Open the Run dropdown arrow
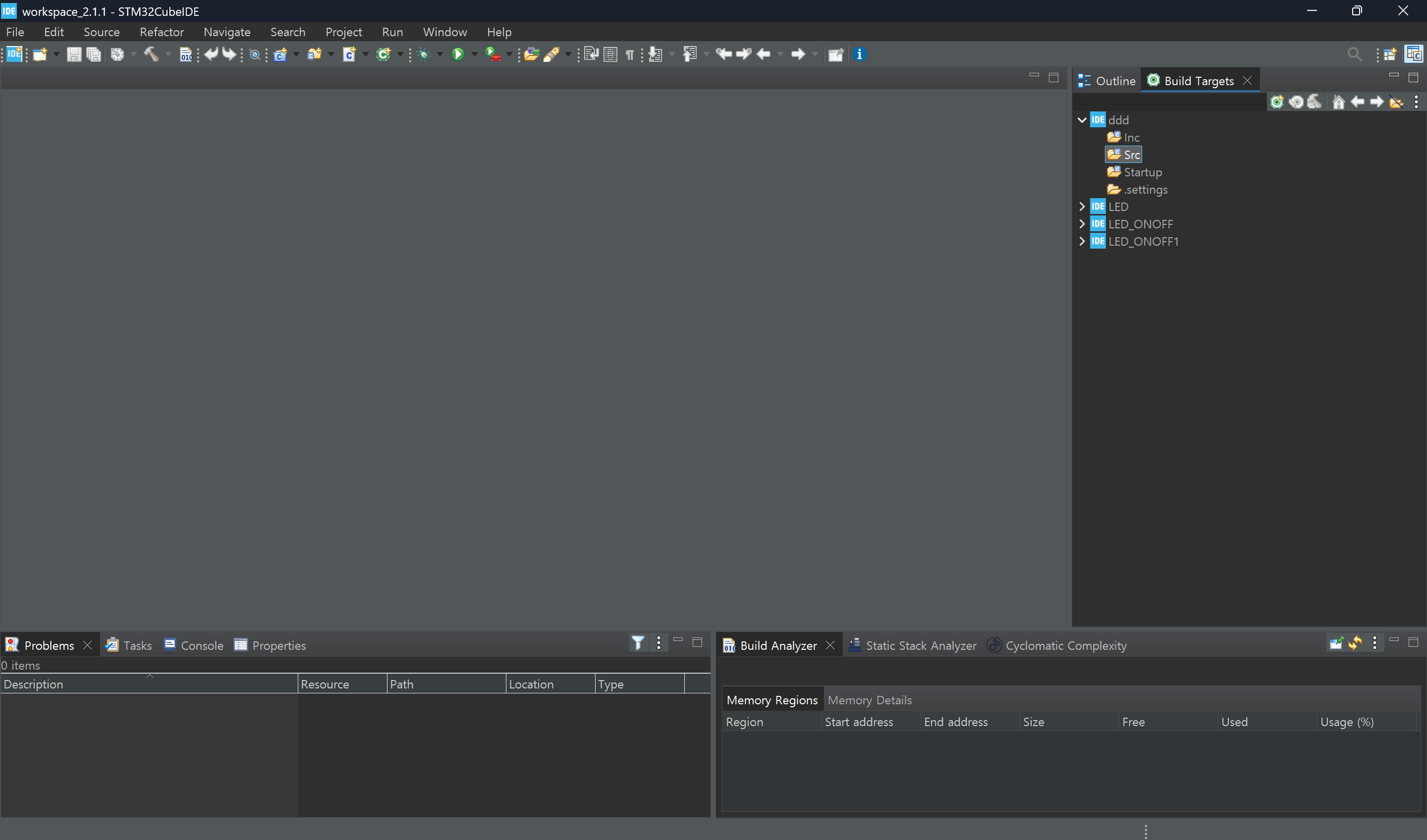Viewport: 1427px width, 840px height. click(475, 54)
